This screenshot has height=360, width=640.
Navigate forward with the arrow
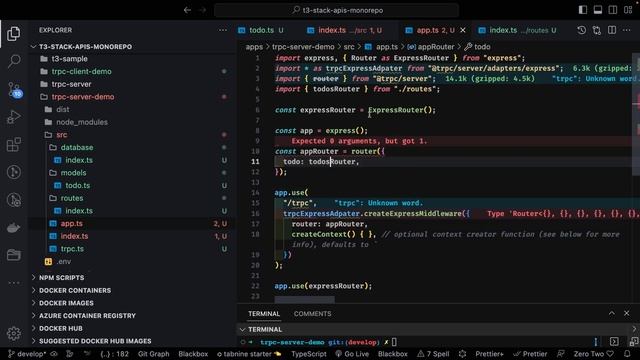[x=202, y=10]
